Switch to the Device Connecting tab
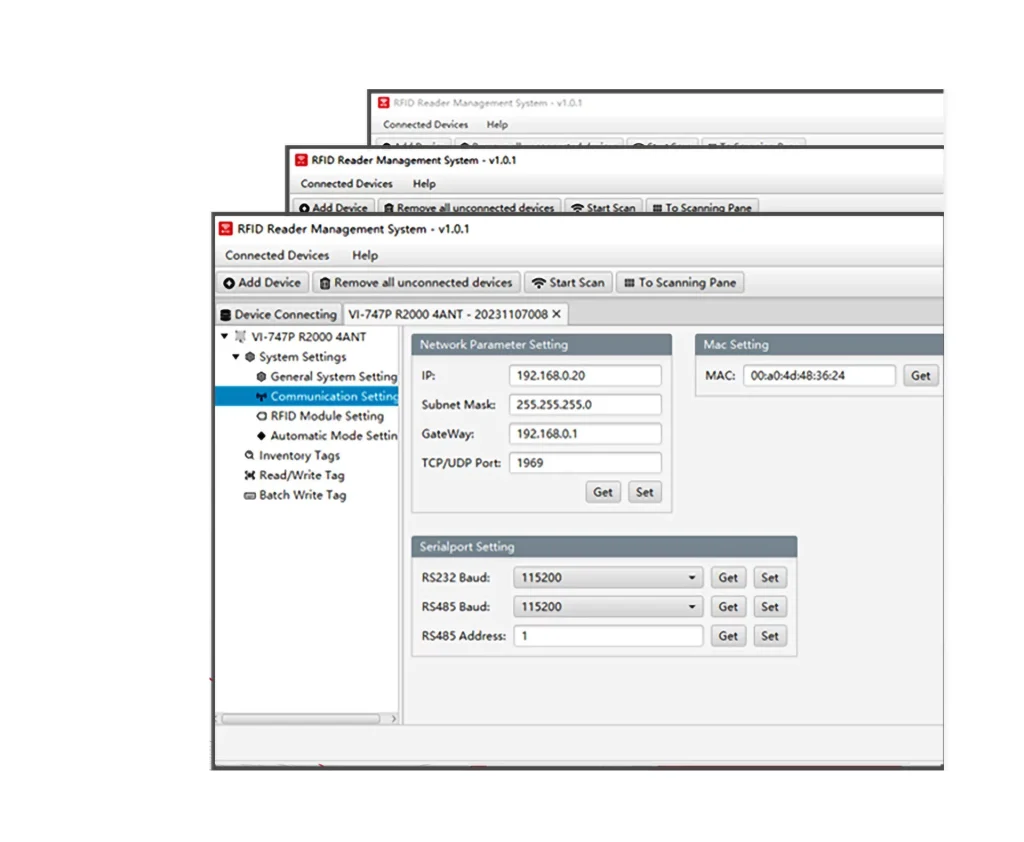This screenshot has height=842, width=1024. (277, 314)
